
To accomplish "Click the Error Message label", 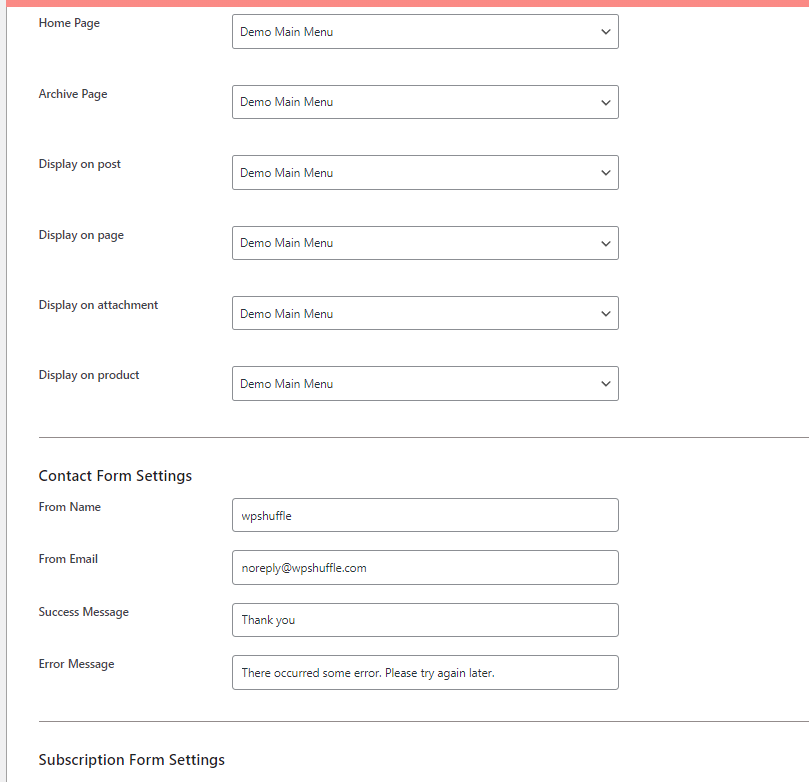I will pyautogui.click(x=76, y=664).
